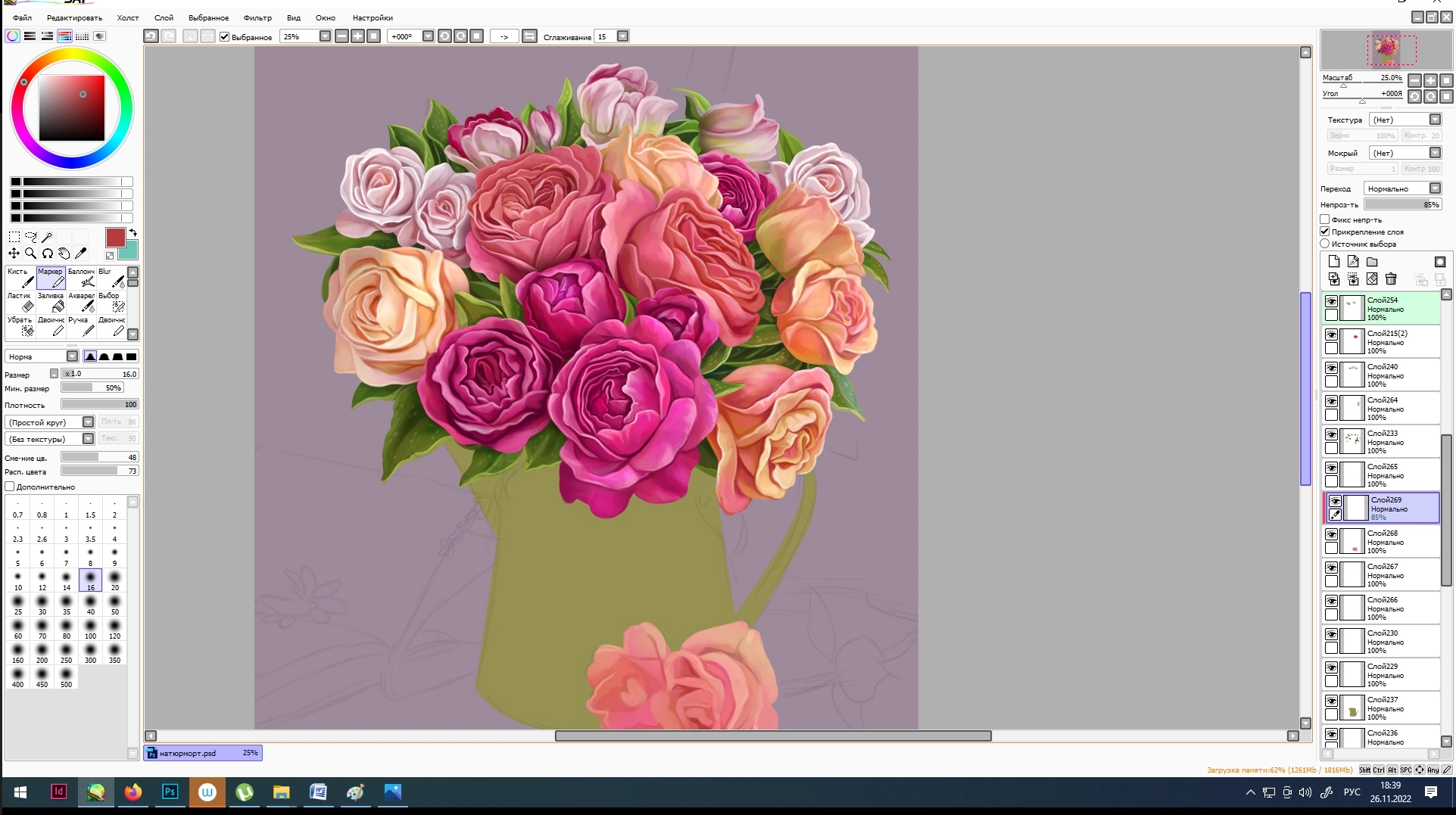Choose the Убрать deselect eraser tool
Image resolution: width=1456 pixels, height=815 pixels.
pyautogui.click(x=20, y=327)
